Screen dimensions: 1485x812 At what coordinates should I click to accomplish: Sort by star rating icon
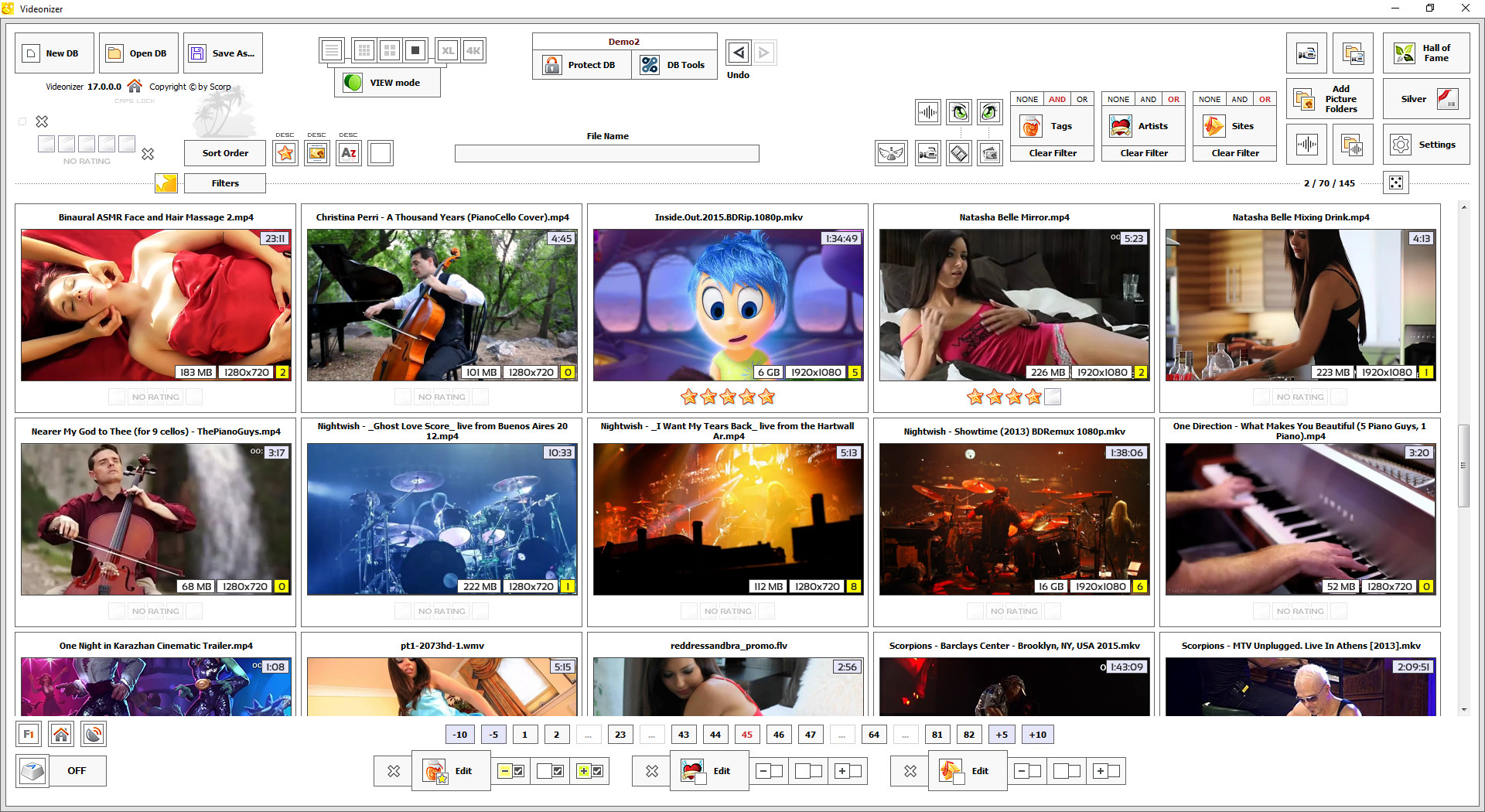click(285, 153)
